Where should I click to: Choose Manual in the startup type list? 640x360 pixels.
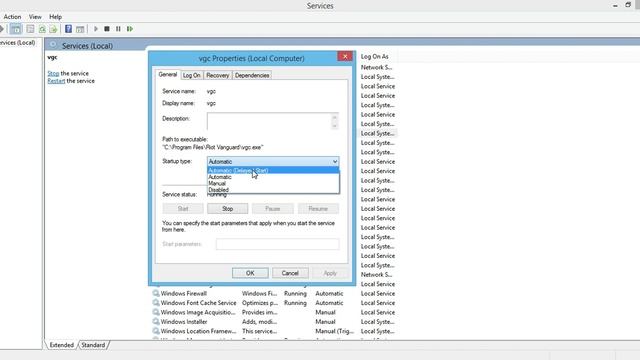(x=273, y=183)
